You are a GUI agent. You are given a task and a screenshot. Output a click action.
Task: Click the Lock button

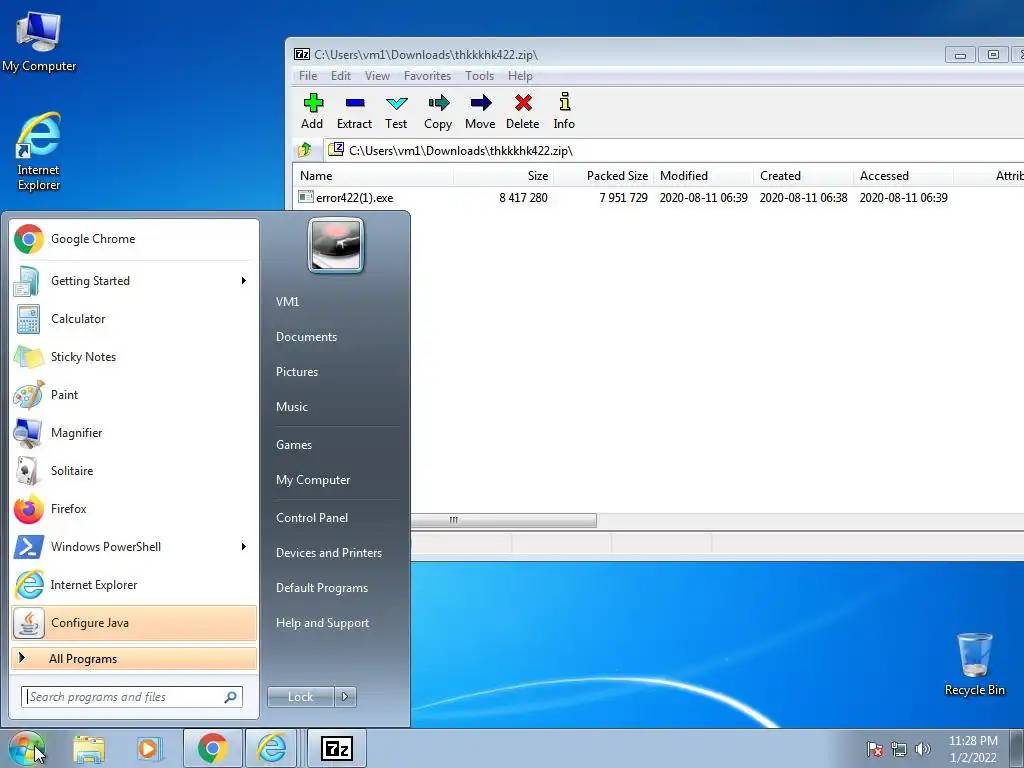(301, 697)
